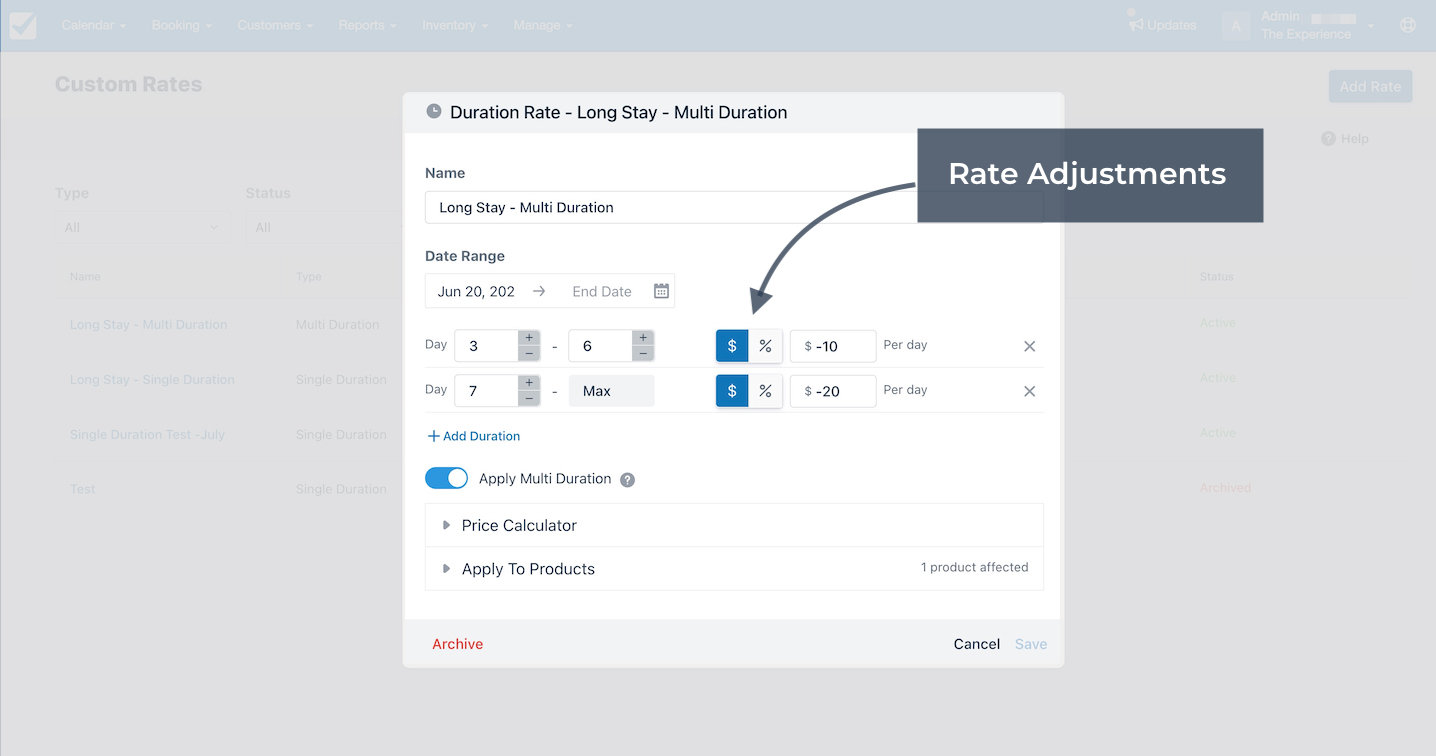Click the Archive button
Image resolution: width=1436 pixels, height=756 pixels.
coord(457,644)
